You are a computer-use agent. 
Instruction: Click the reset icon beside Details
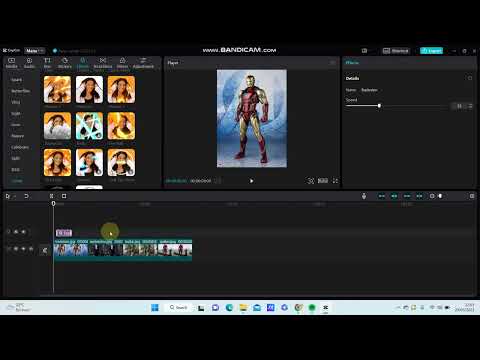pos(470,78)
